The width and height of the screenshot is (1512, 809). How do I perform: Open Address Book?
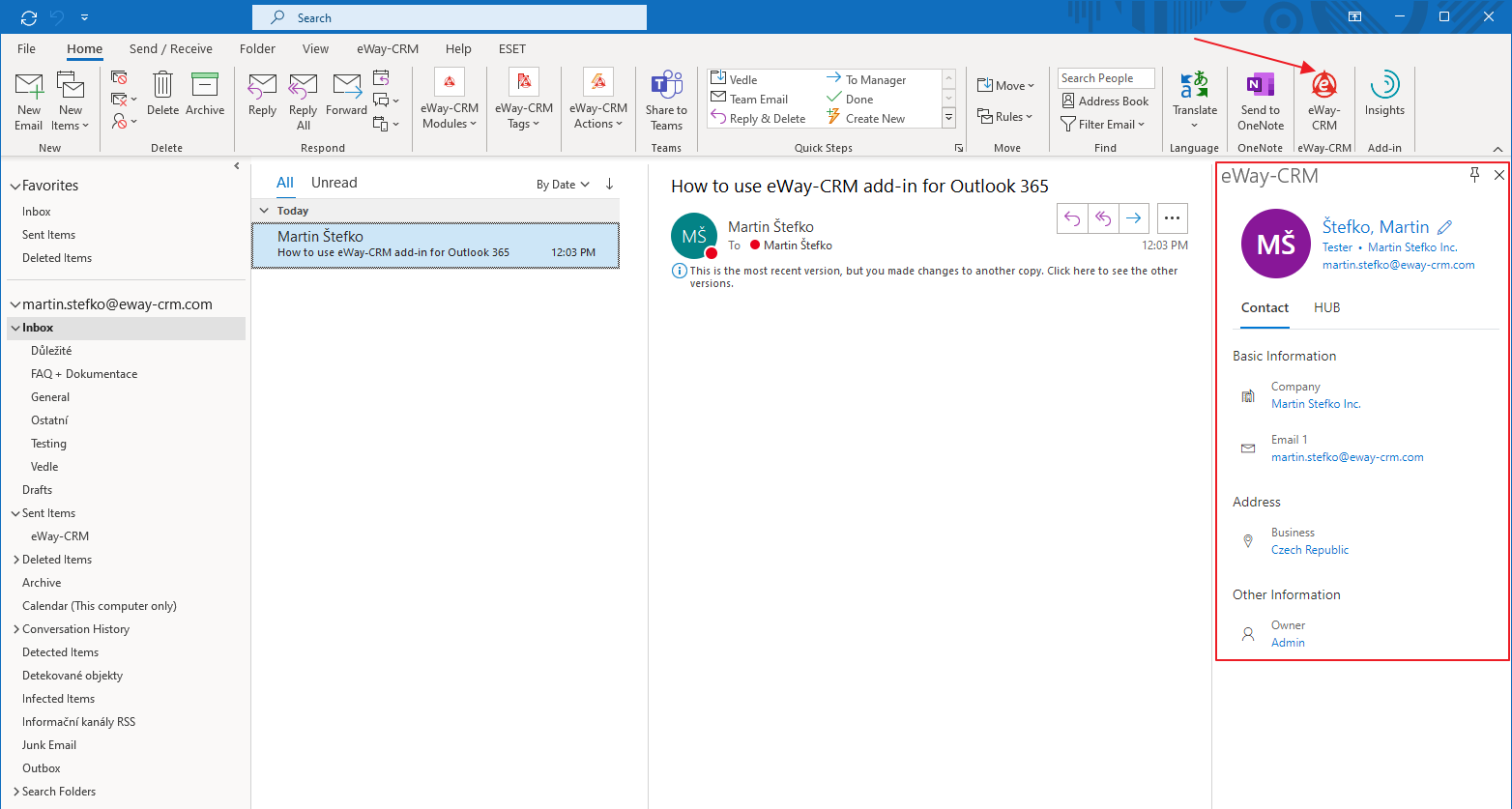(x=1105, y=101)
